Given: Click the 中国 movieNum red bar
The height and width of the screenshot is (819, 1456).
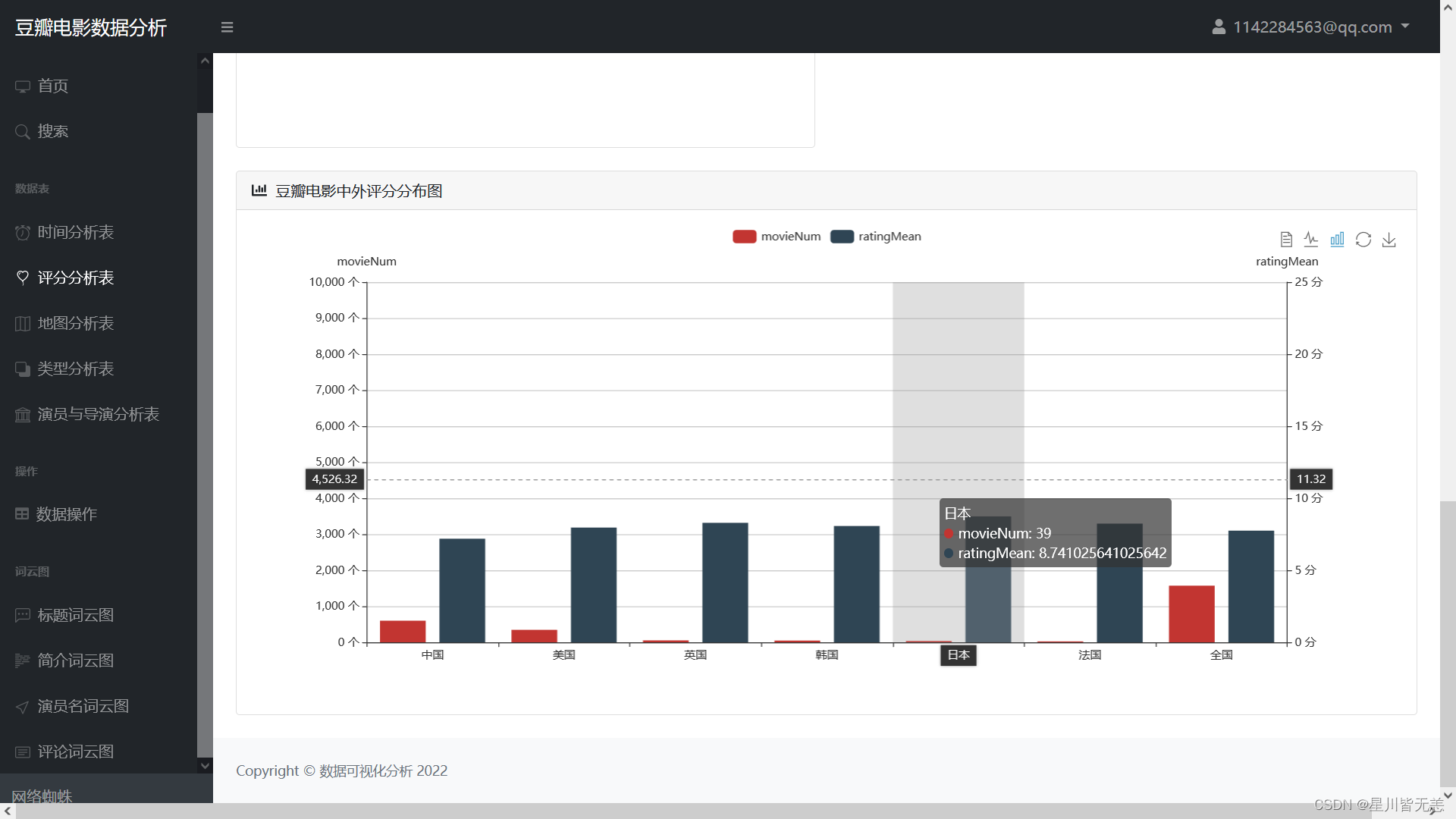Looking at the screenshot, I should click(x=403, y=632).
